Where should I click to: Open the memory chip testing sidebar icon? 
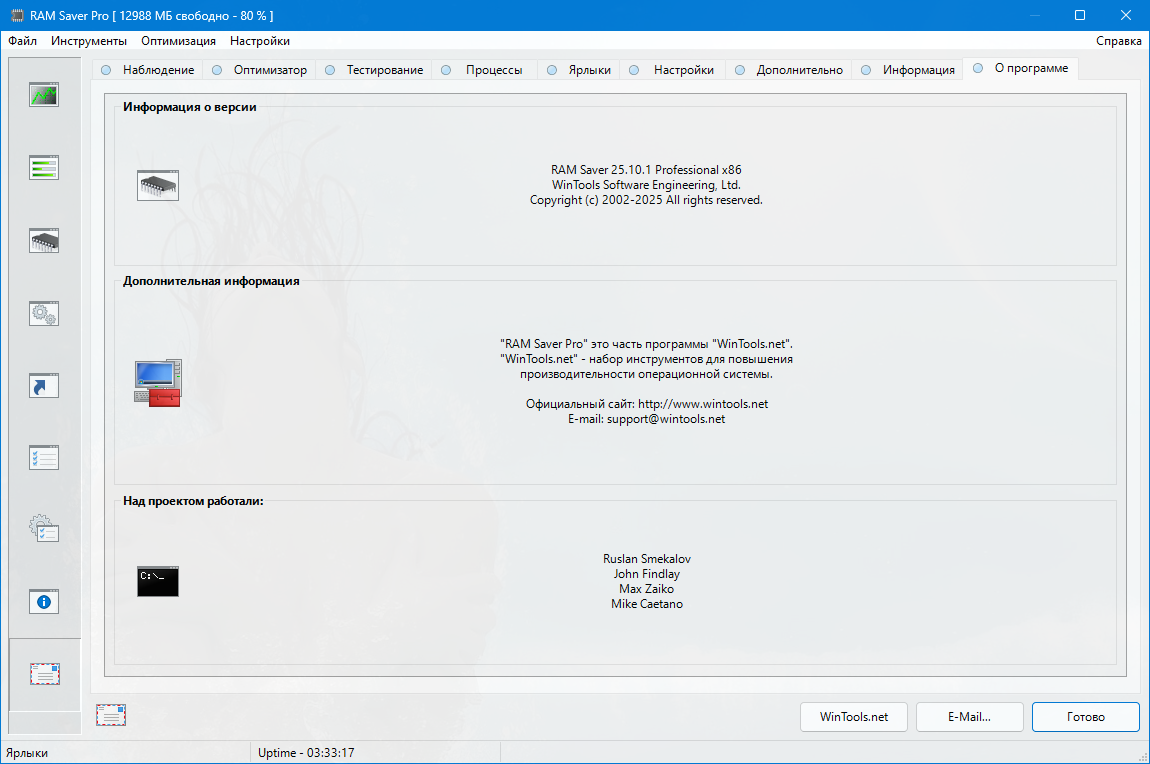pos(44,240)
